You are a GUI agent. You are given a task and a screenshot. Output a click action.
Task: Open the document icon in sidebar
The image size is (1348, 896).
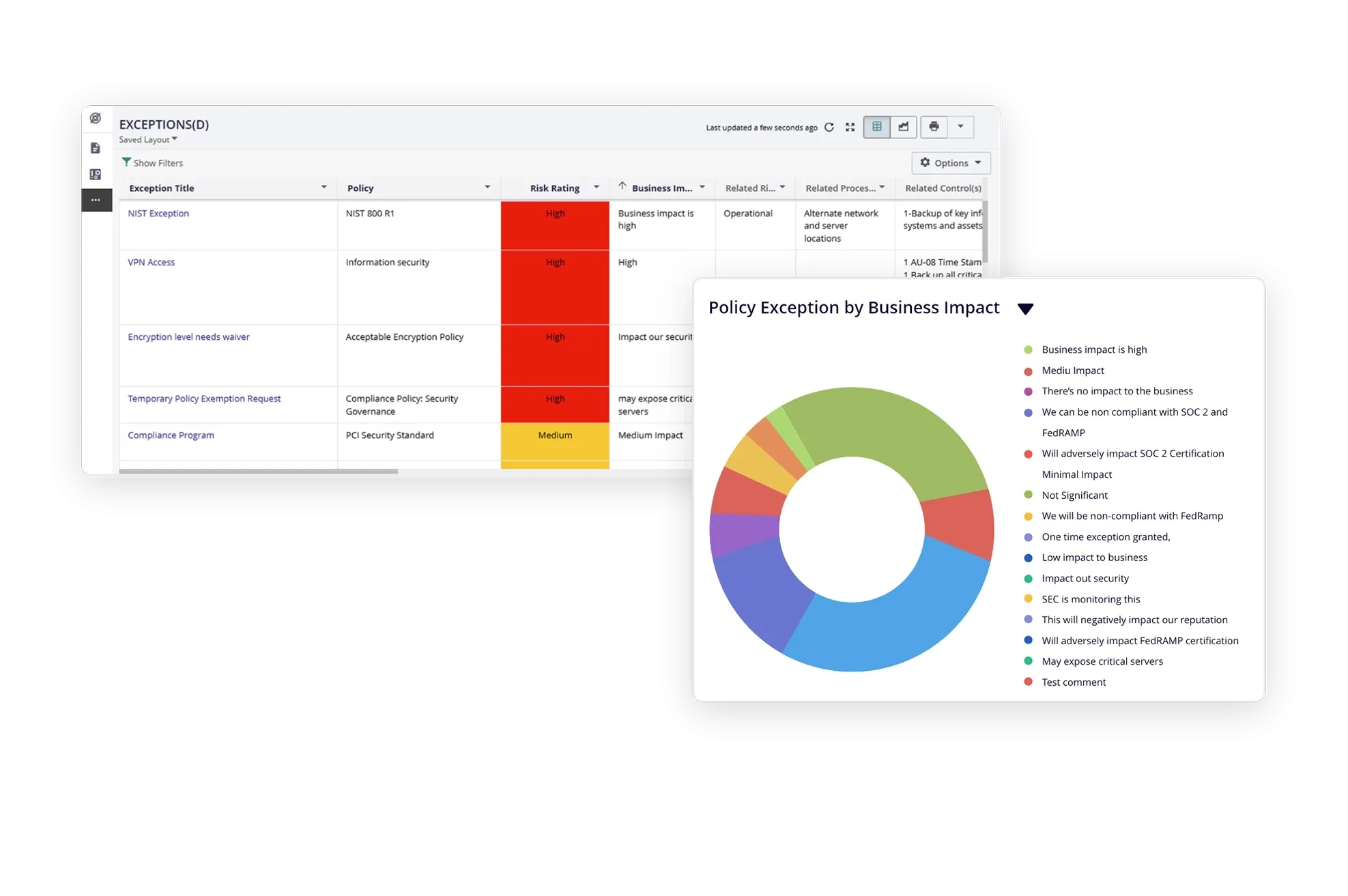coord(96,148)
